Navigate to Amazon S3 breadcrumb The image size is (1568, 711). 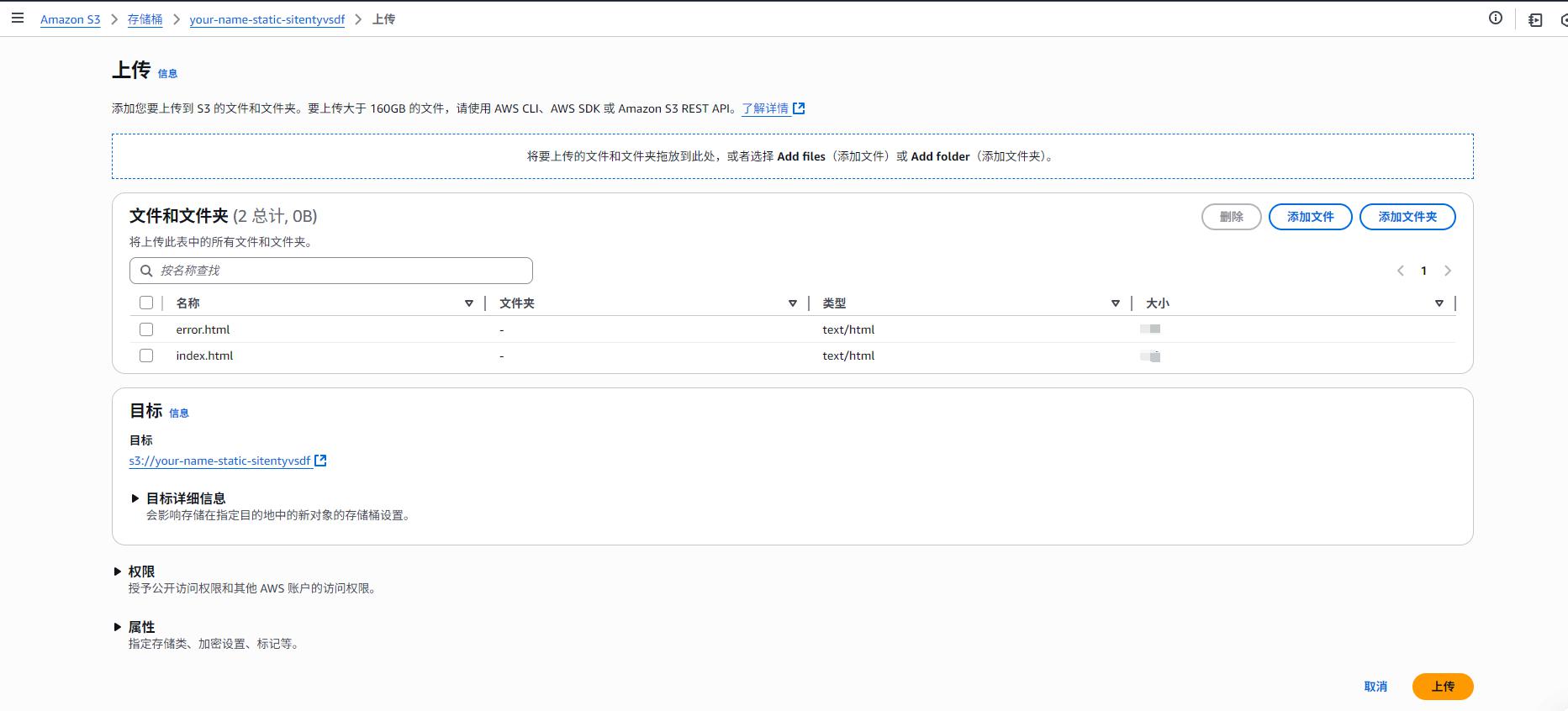[70, 19]
